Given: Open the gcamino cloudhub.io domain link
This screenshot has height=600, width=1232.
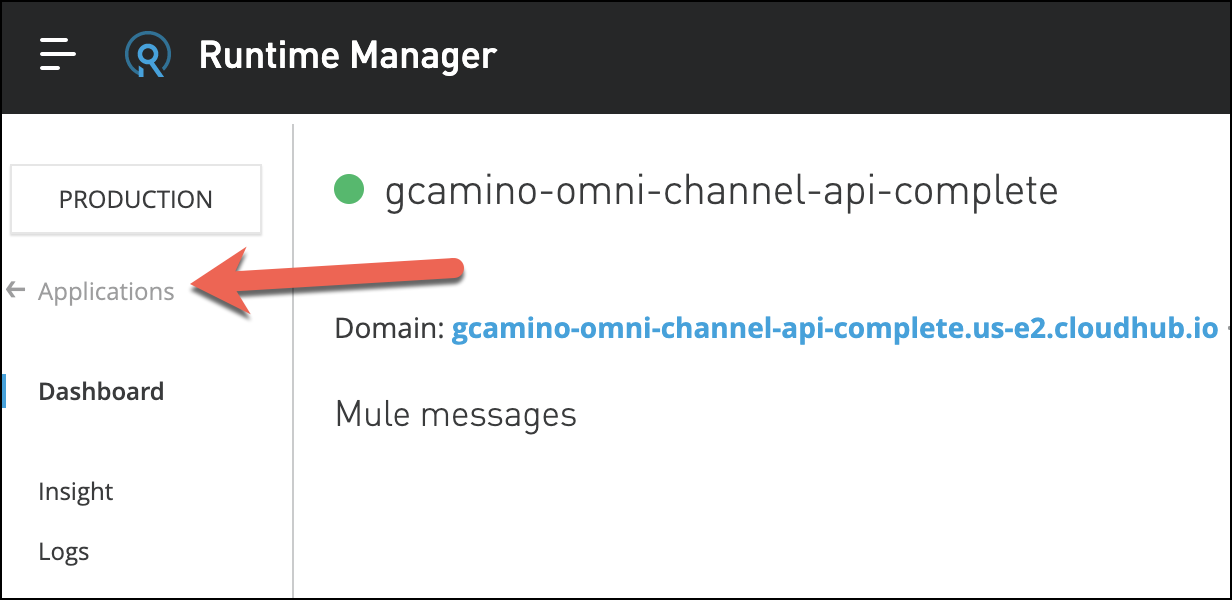Looking at the screenshot, I should (835, 329).
